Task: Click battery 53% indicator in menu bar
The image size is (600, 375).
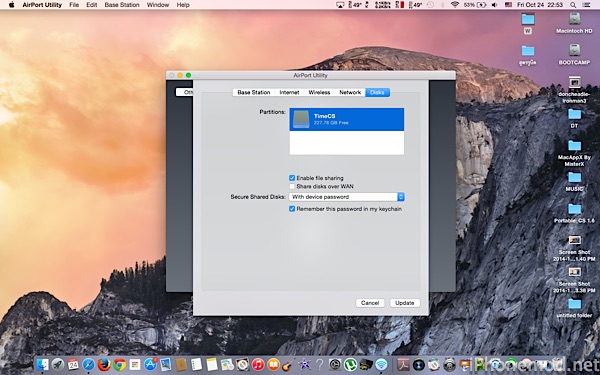Action: [x=475, y=5]
